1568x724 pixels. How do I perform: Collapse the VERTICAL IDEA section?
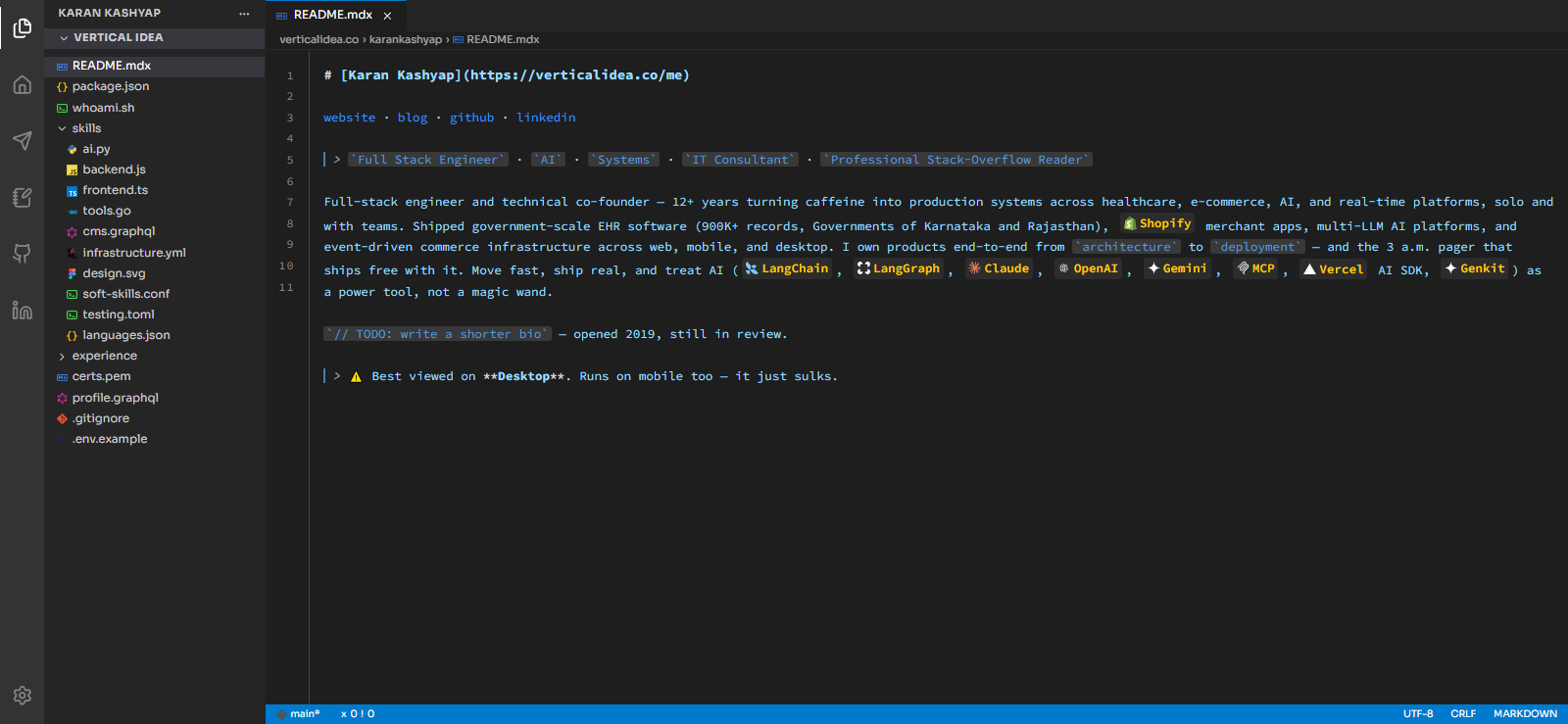155,37
